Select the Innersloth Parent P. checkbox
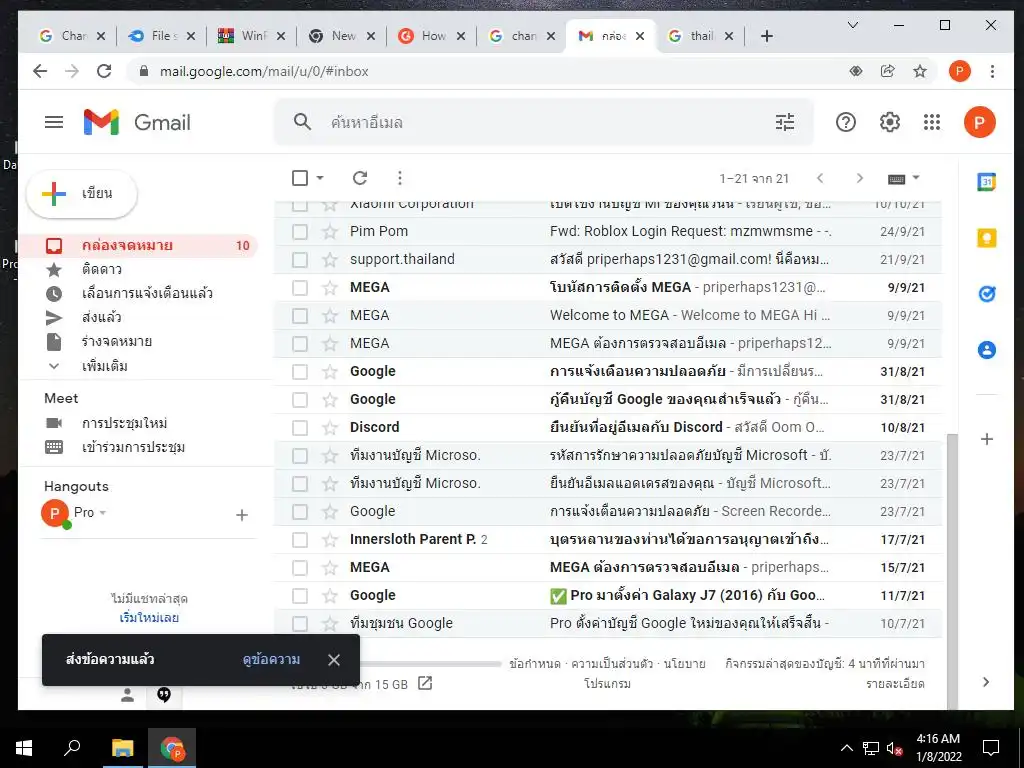 [x=300, y=539]
